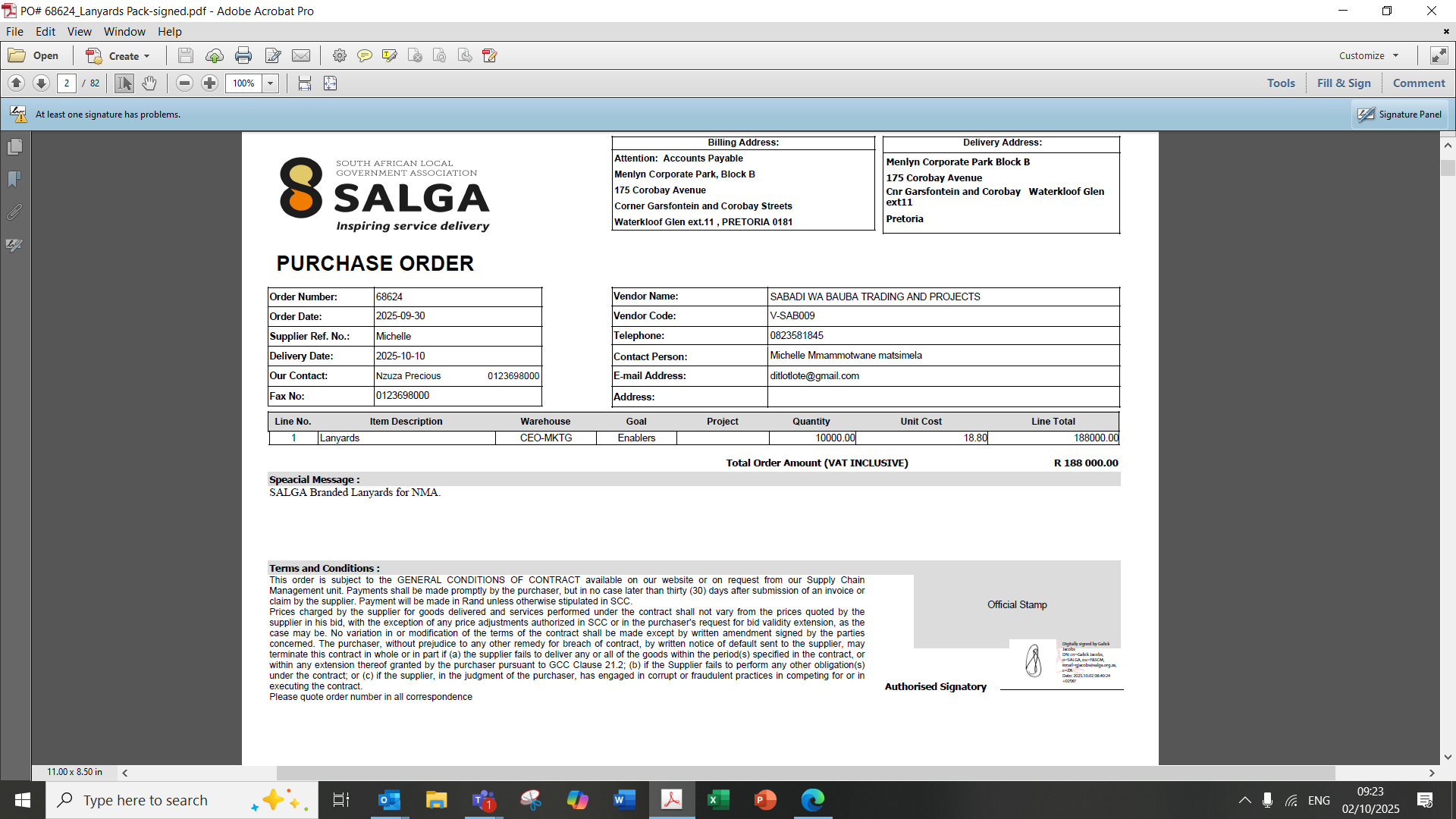Open the Customize toolbar dropdown
The width and height of the screenshot is (1456, 819).
[x=1369, y=55]
